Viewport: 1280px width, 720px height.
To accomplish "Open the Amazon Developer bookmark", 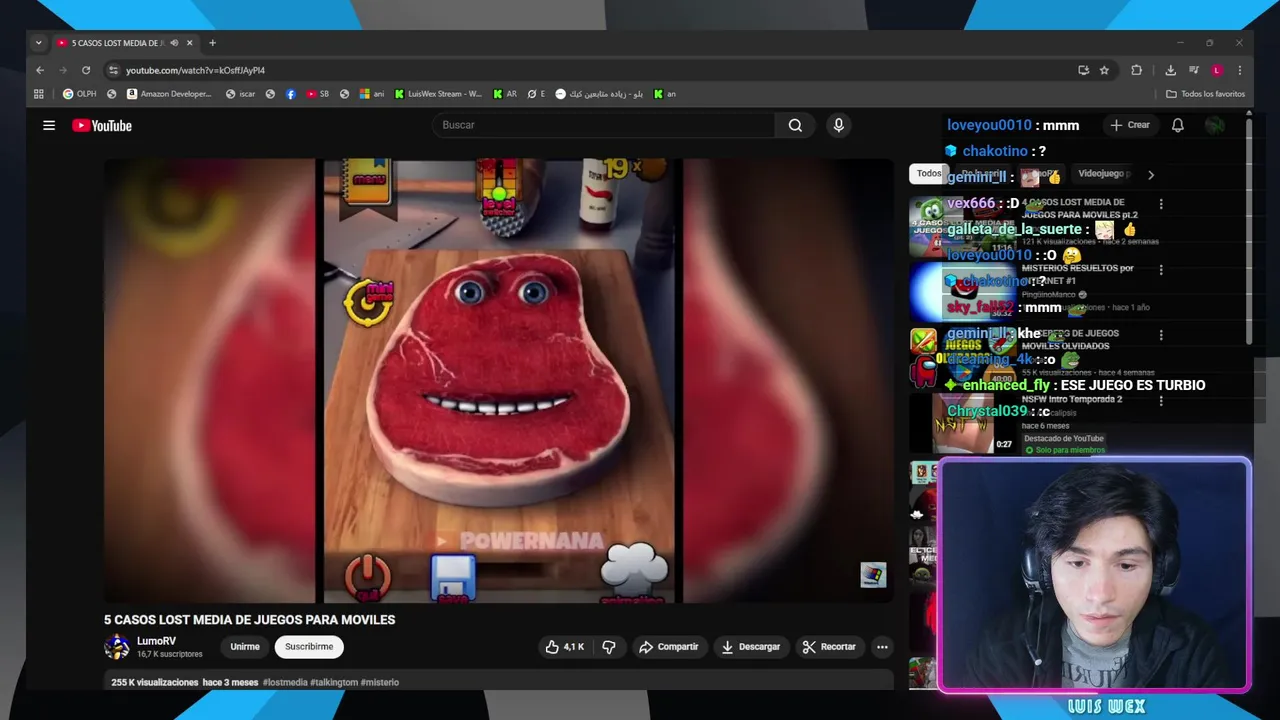I will tap(169, 94).
